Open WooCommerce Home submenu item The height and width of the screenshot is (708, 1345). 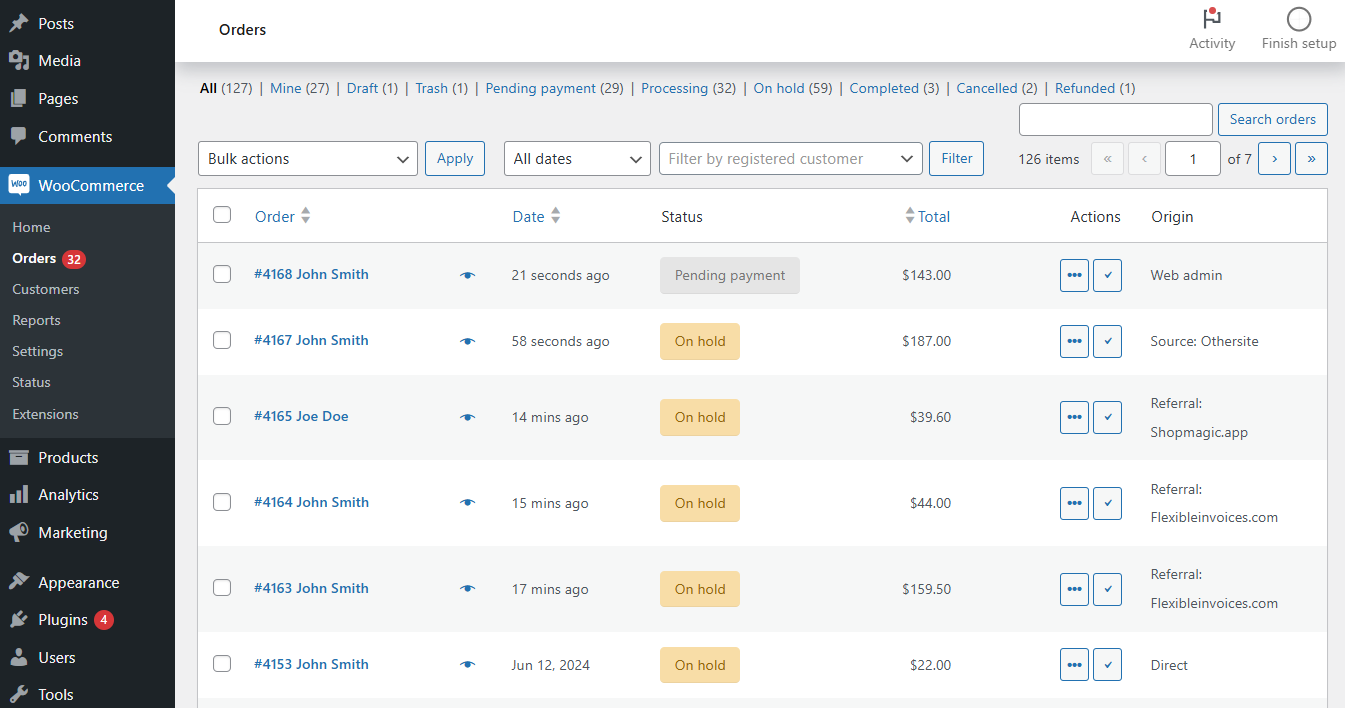pyautogui.click(x=31, y=227)
